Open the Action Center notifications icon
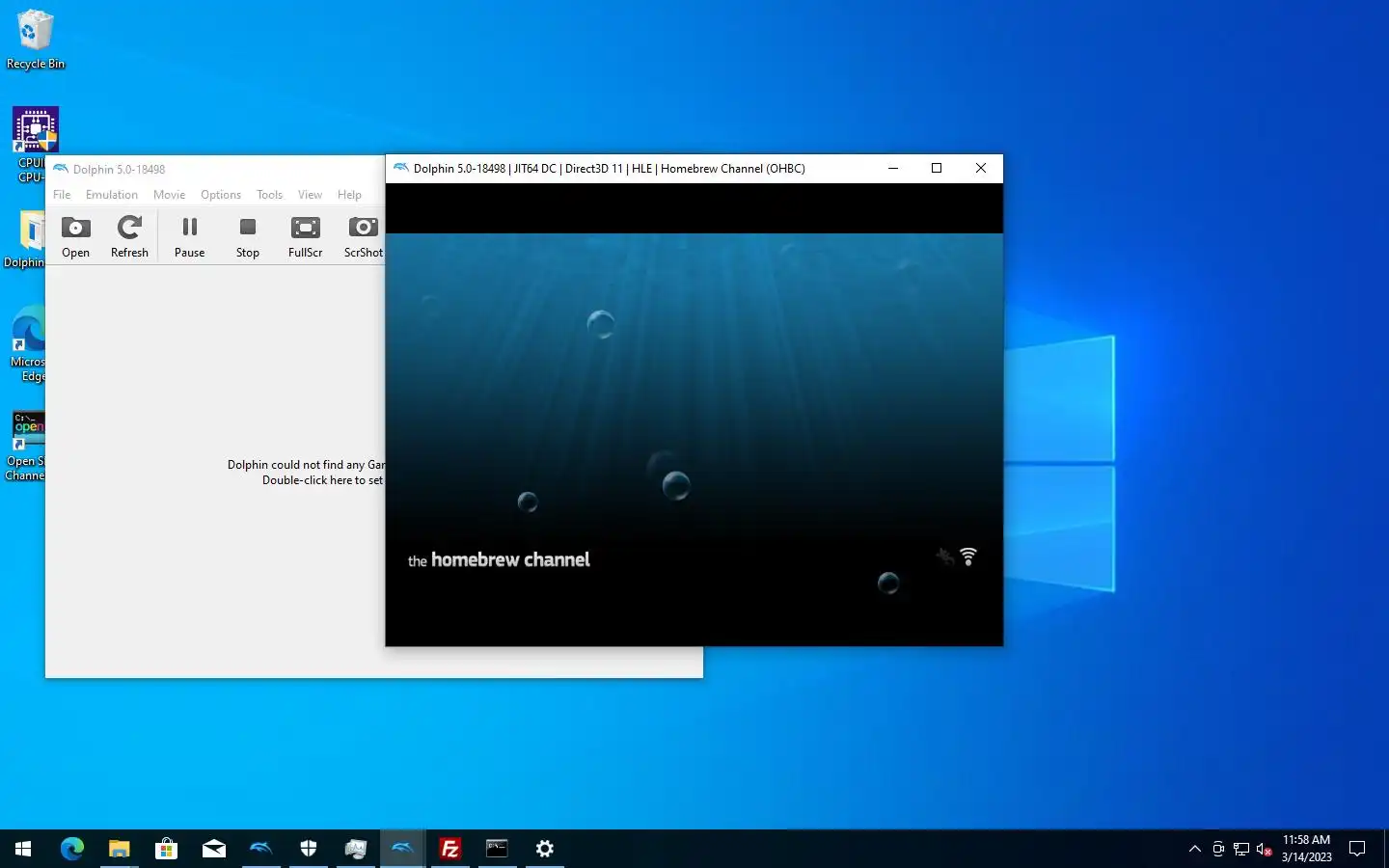 1357,849
